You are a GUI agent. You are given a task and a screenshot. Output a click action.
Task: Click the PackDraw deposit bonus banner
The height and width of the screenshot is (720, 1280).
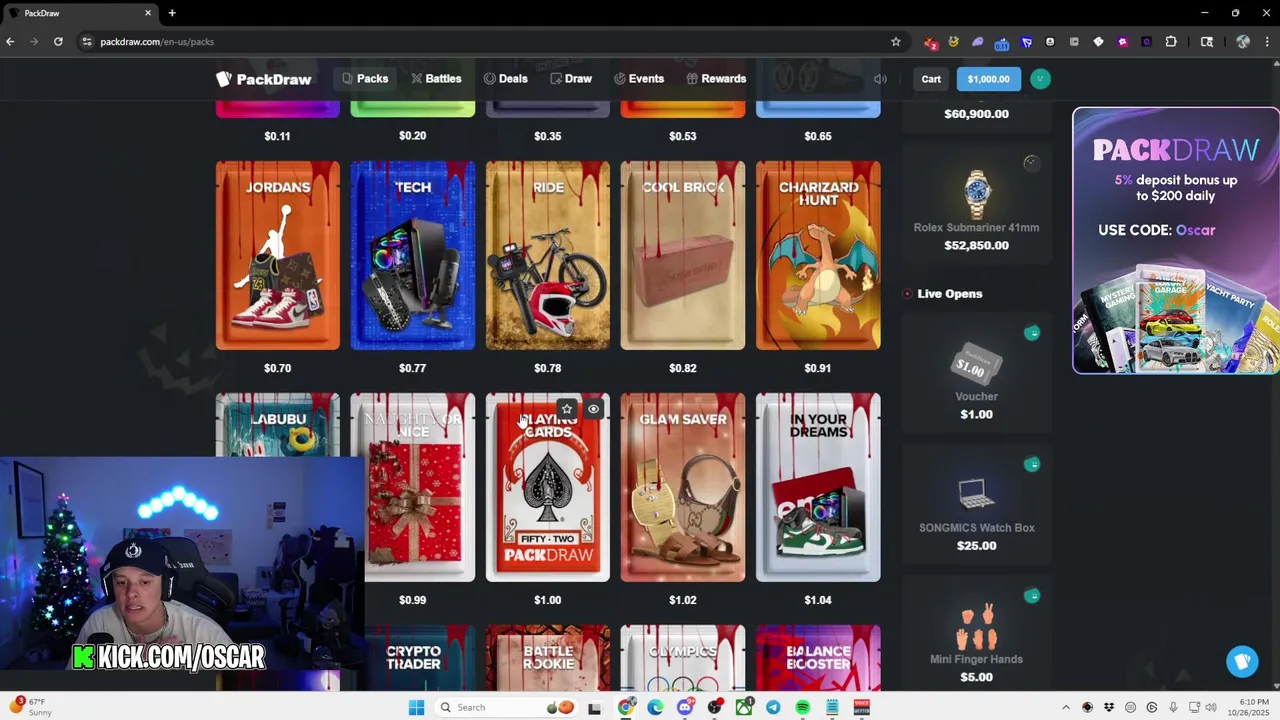coord(1176,240)
